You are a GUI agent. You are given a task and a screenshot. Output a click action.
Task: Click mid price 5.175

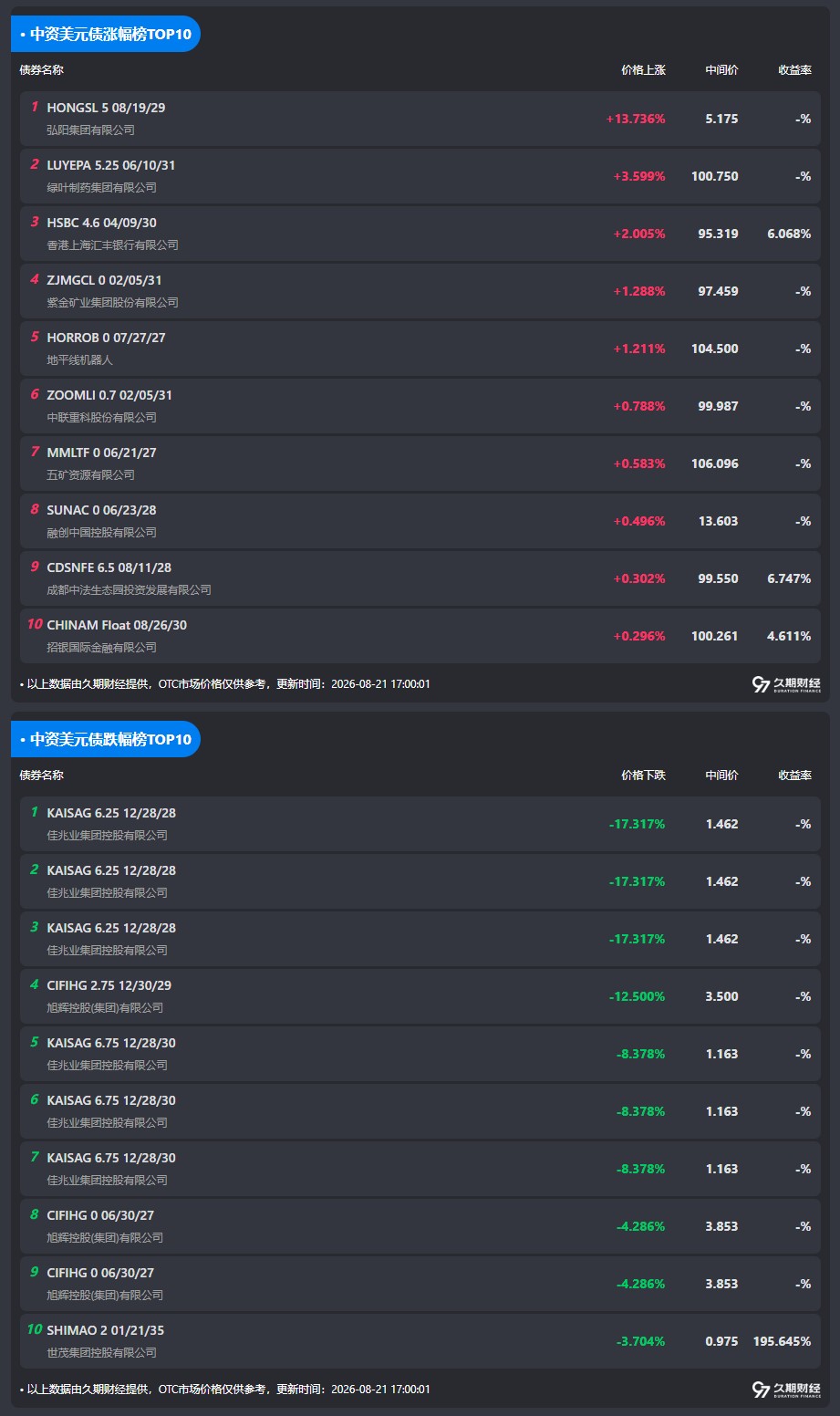tap(721, 119)
